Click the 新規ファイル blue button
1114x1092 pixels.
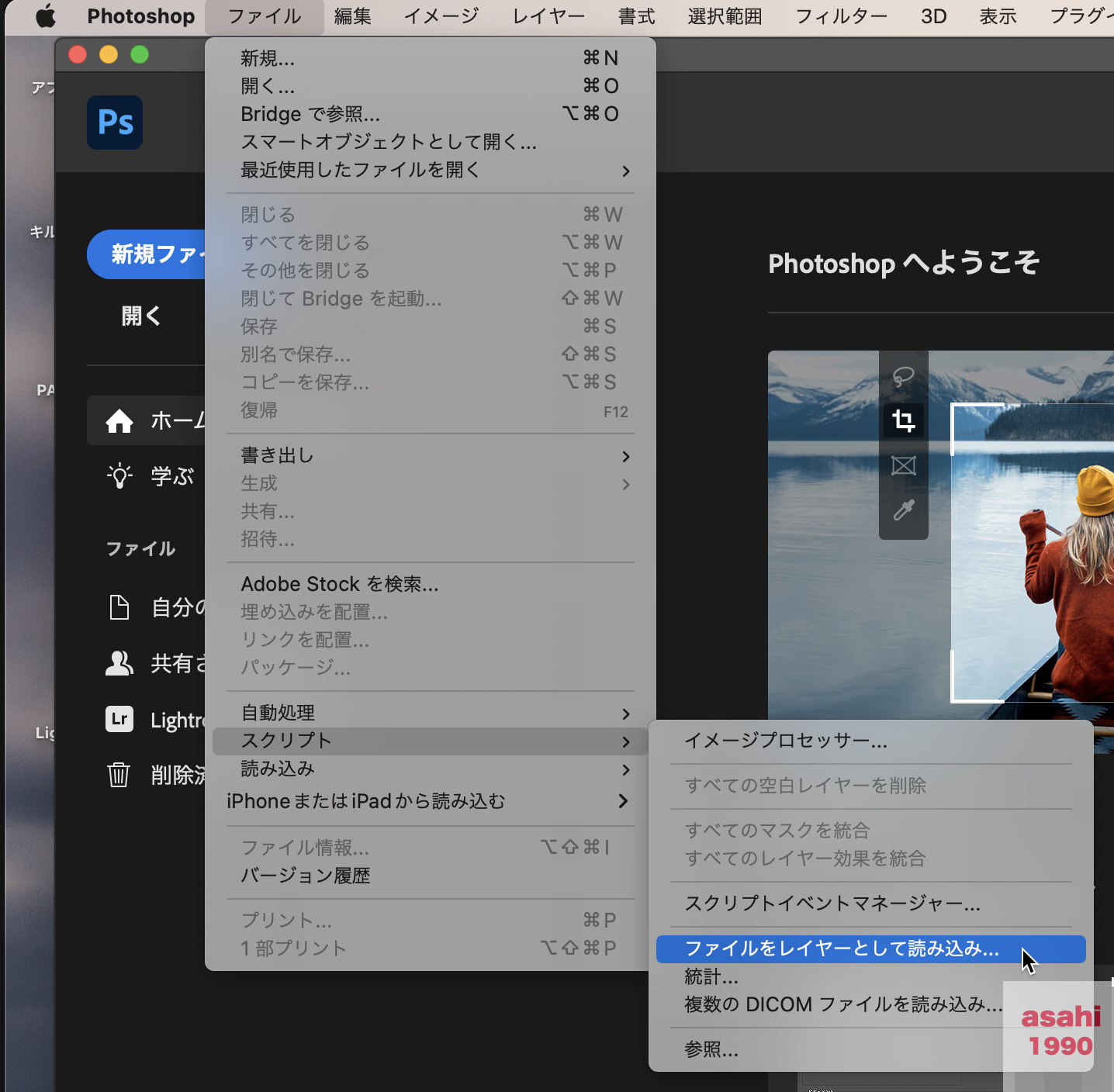coord(147,254)
